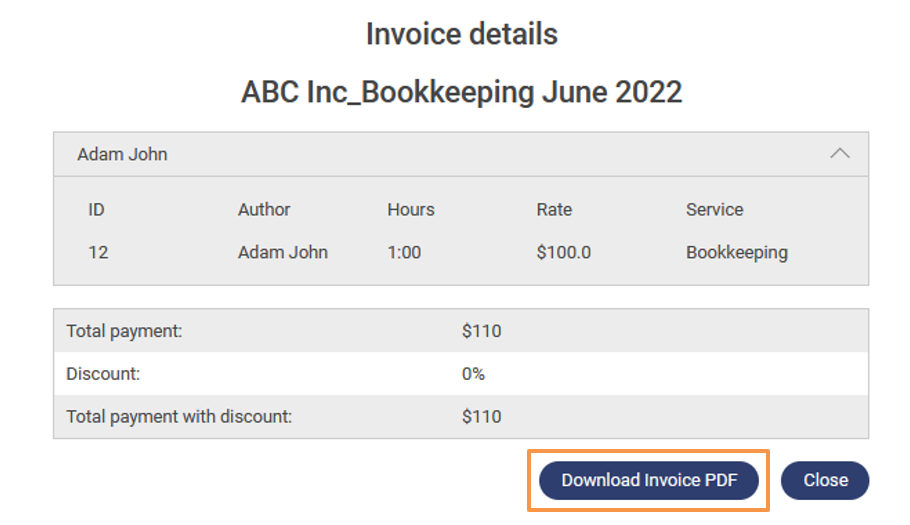Click the Author column header
Viewport: 910px width, 525px height.
pos(264,210)
